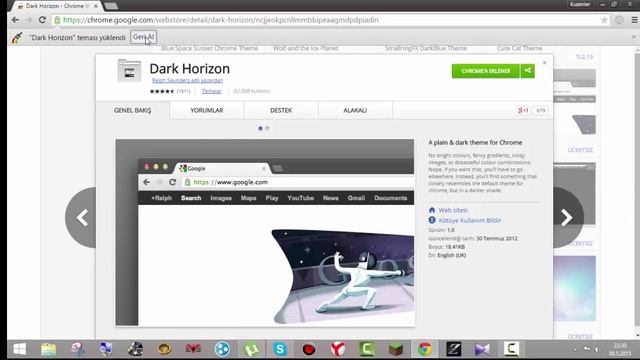Viewport: 640px width, 360px height.
Task: Open Visual Studio from the taskbar
Action: point(482,349)
